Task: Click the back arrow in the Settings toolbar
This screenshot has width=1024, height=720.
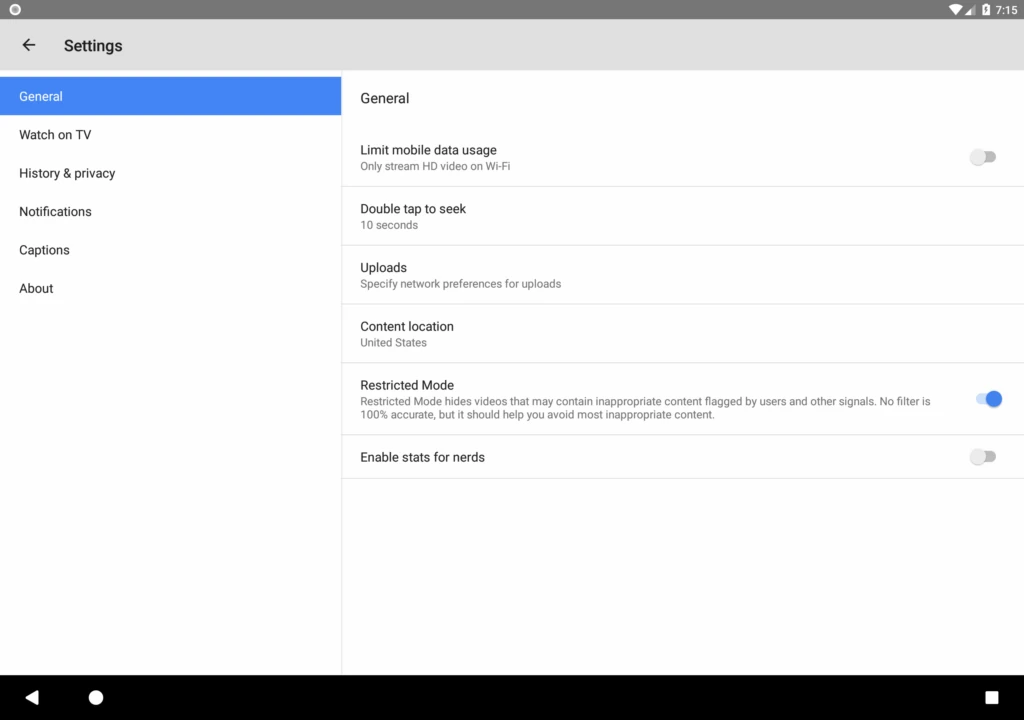Action: 28,45
